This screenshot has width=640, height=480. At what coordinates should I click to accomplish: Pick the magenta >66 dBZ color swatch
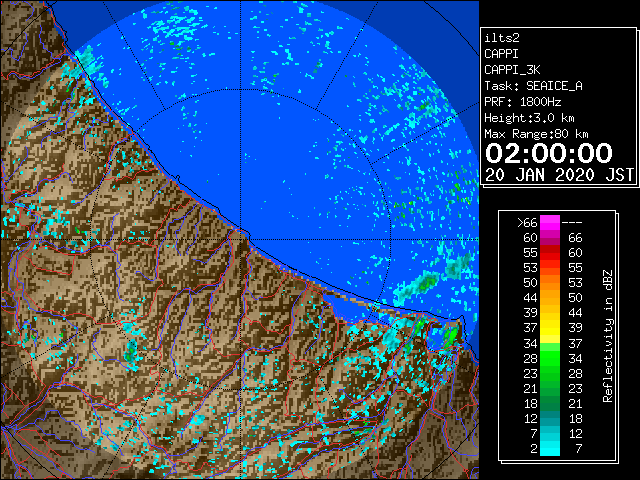pyautogui.click(x=550, y=222)
